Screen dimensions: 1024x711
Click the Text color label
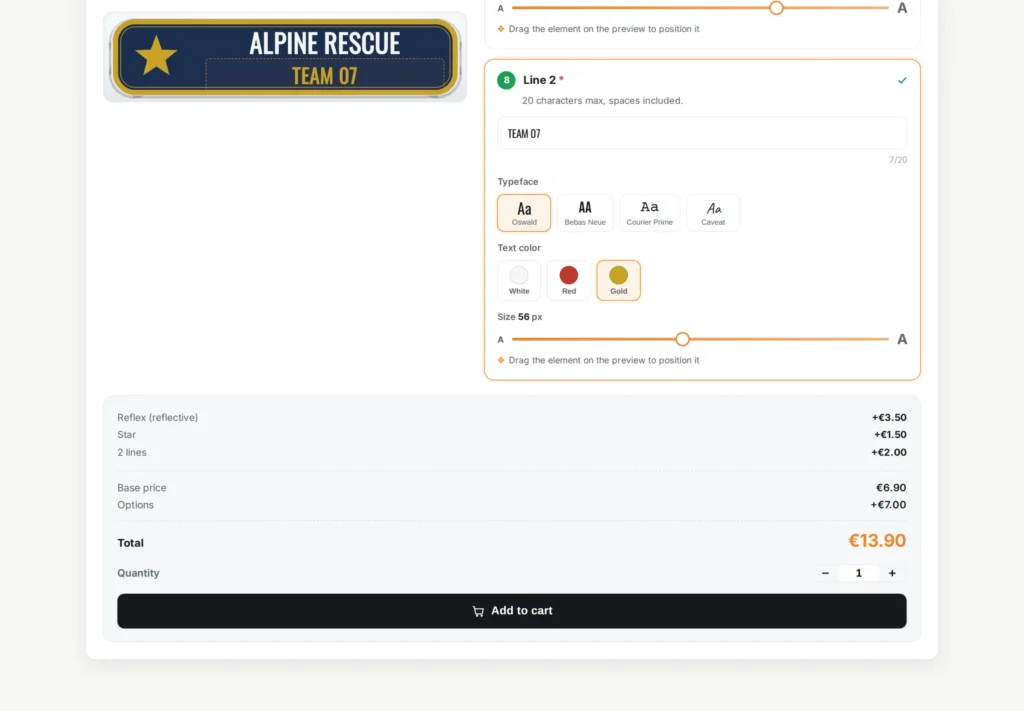tap(519, 248)
